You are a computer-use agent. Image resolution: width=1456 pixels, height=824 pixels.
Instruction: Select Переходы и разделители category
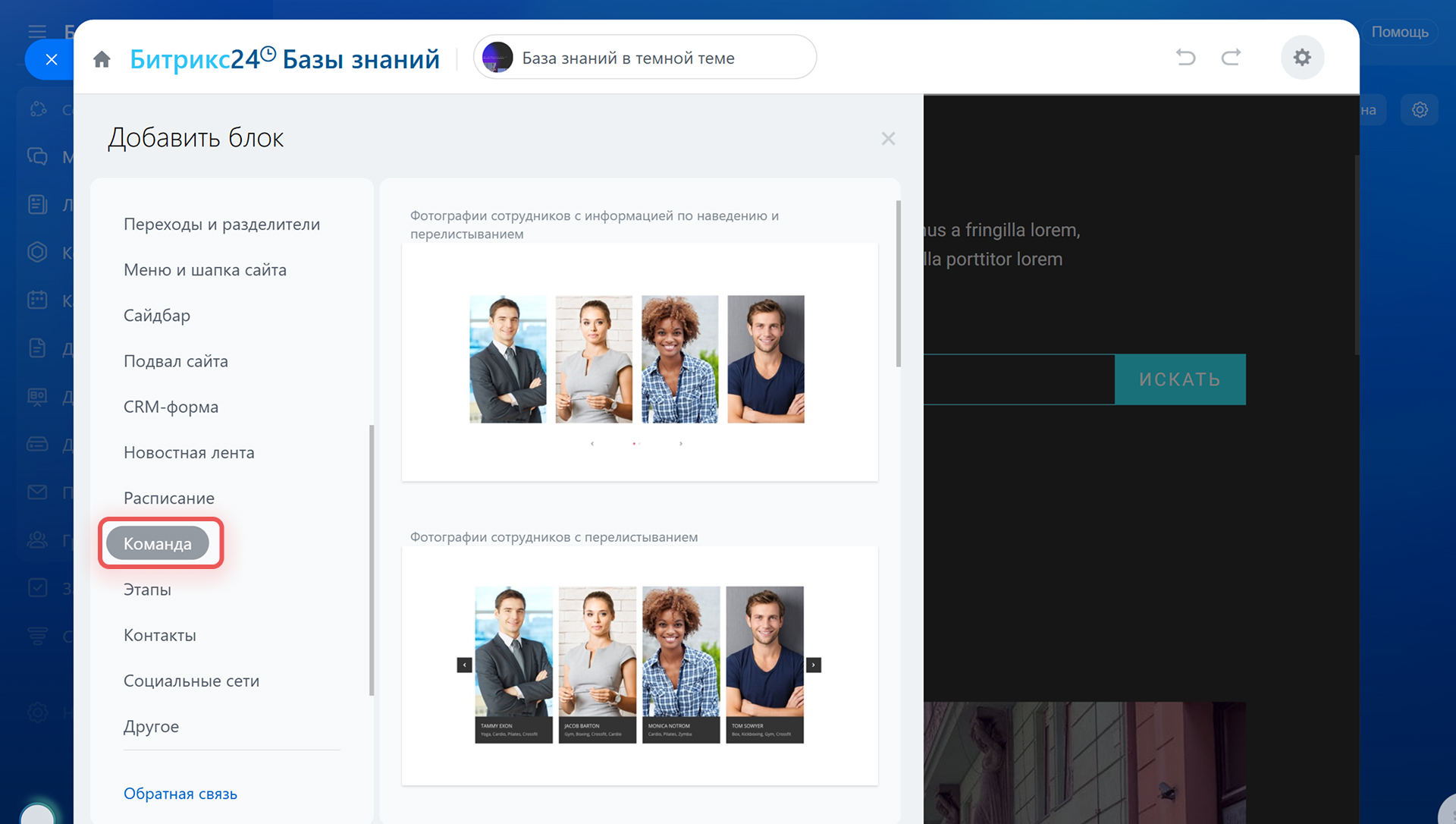pyautogui.click(x=221, y=225)
